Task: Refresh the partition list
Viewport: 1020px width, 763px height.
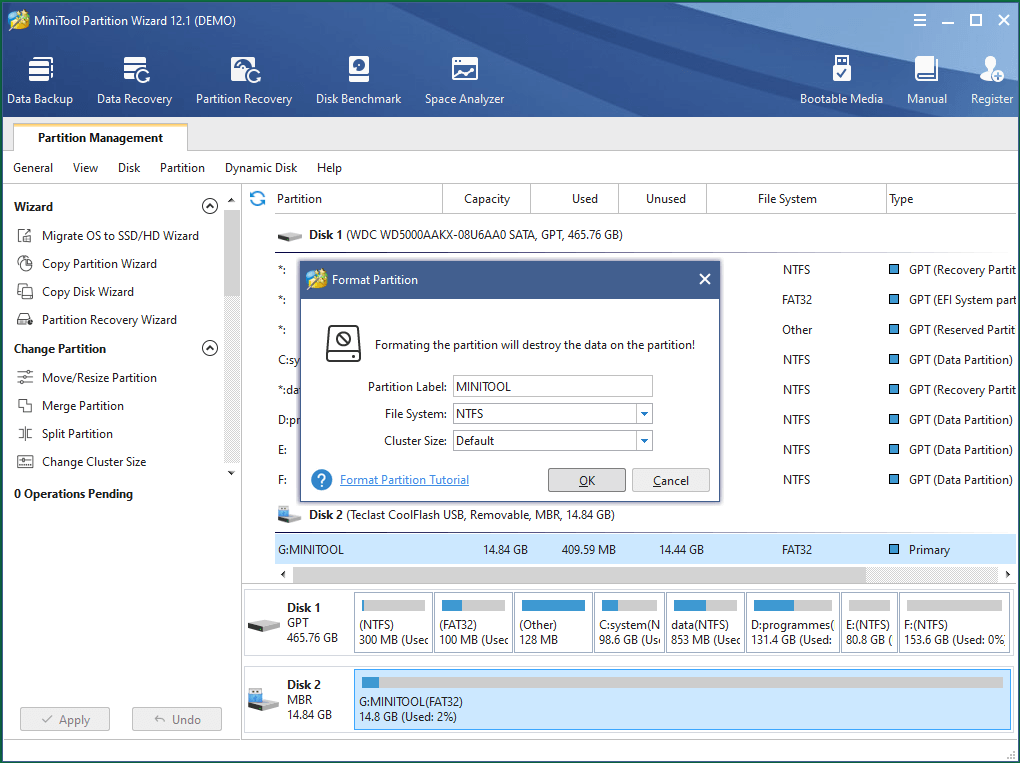Action: click(x=258, y=198)
